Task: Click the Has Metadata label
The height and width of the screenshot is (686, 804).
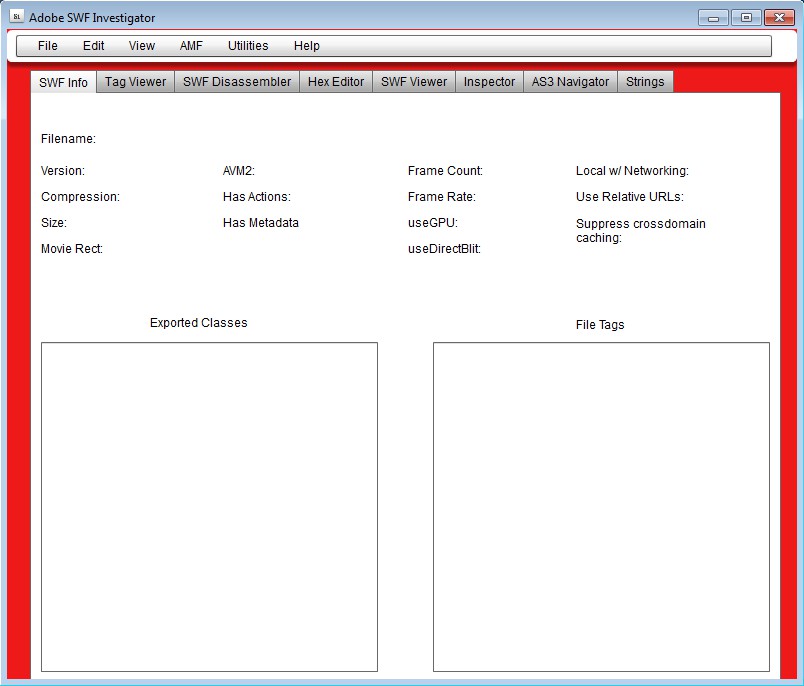Action: click(x=261, y=223)
